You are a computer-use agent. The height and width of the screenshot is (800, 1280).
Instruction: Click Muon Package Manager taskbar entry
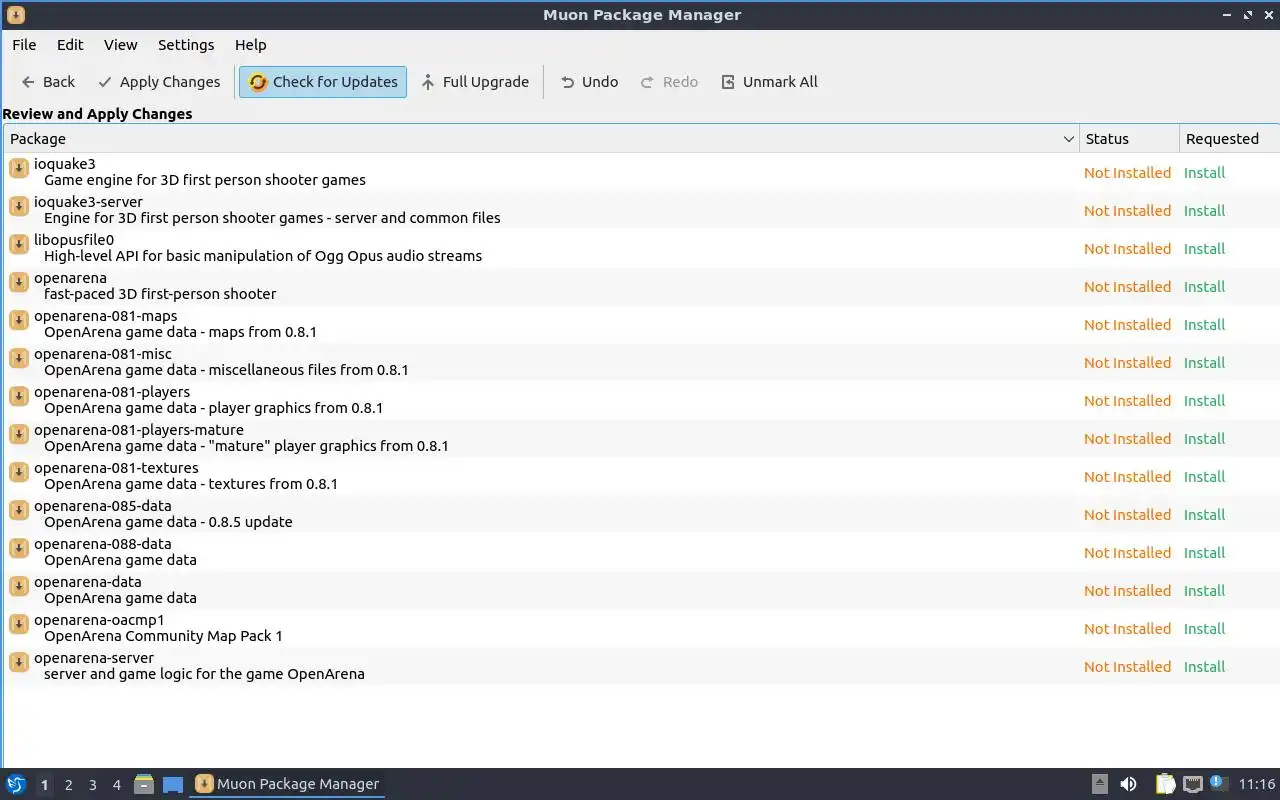(x=287, y=784)
